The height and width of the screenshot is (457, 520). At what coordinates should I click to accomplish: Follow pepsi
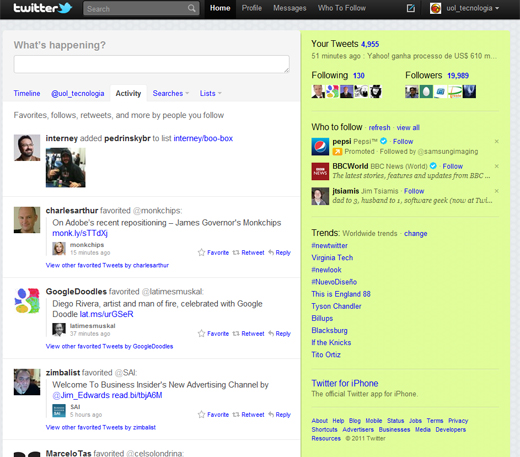pos(403,141)
